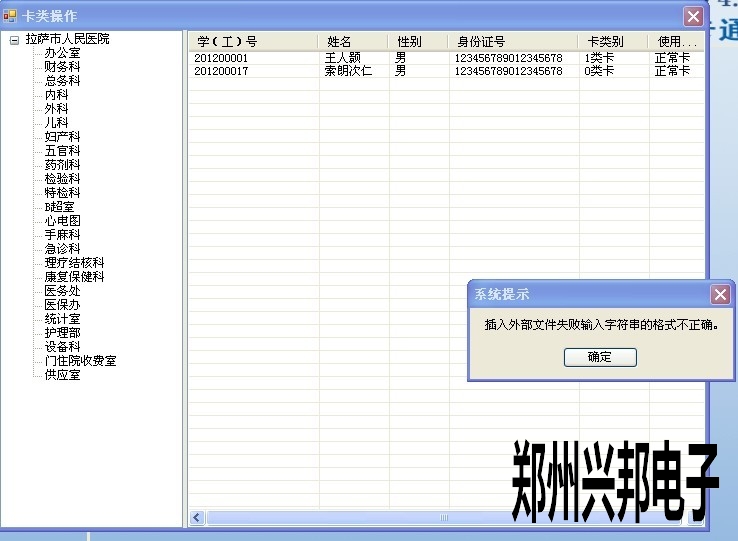Click the 1类卡 cell
738x541 pixels.
[x=599, y=58]
